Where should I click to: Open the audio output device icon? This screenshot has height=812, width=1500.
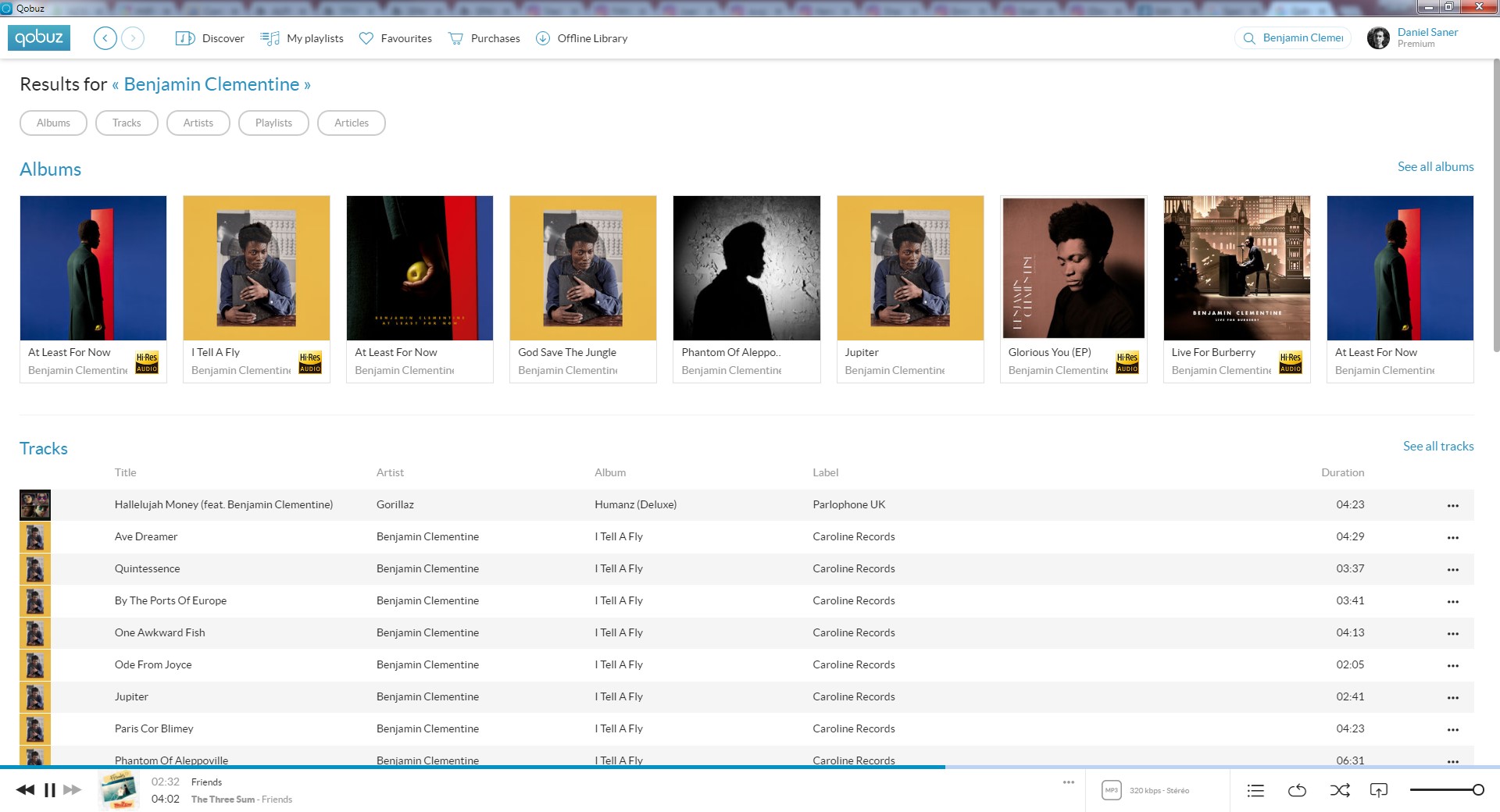point(1379,791)
